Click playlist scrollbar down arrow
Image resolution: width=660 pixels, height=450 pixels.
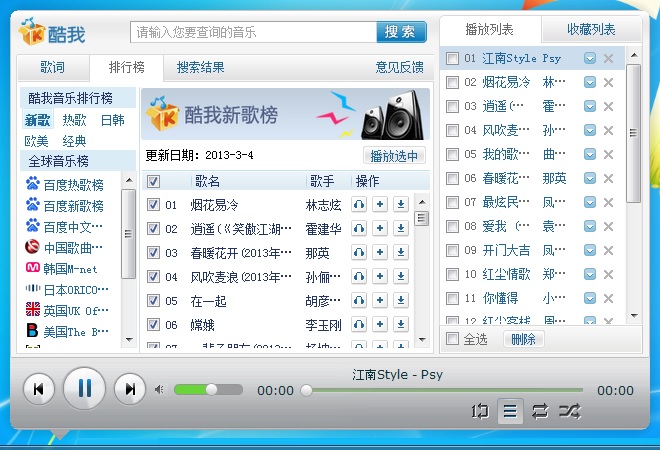click(634, 315)
